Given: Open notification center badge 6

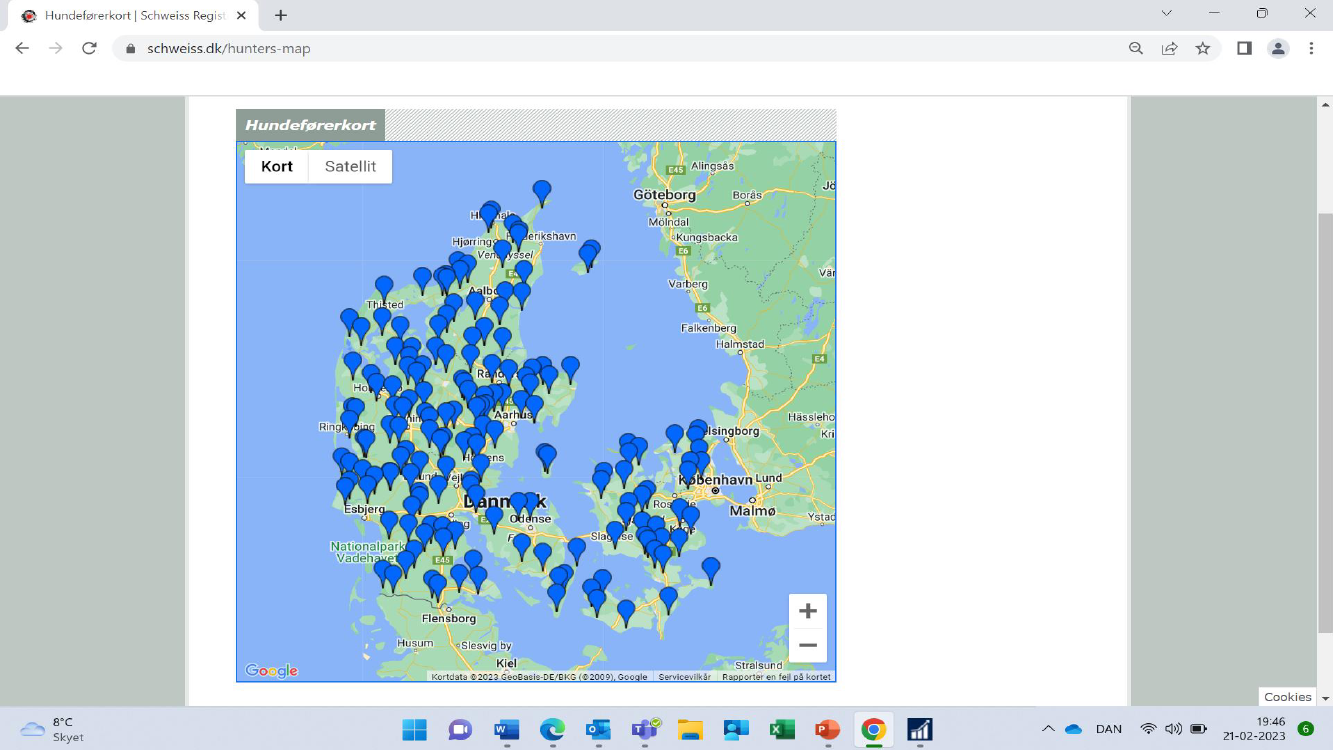Looking at the screenshot, I should pos(1306,729).
